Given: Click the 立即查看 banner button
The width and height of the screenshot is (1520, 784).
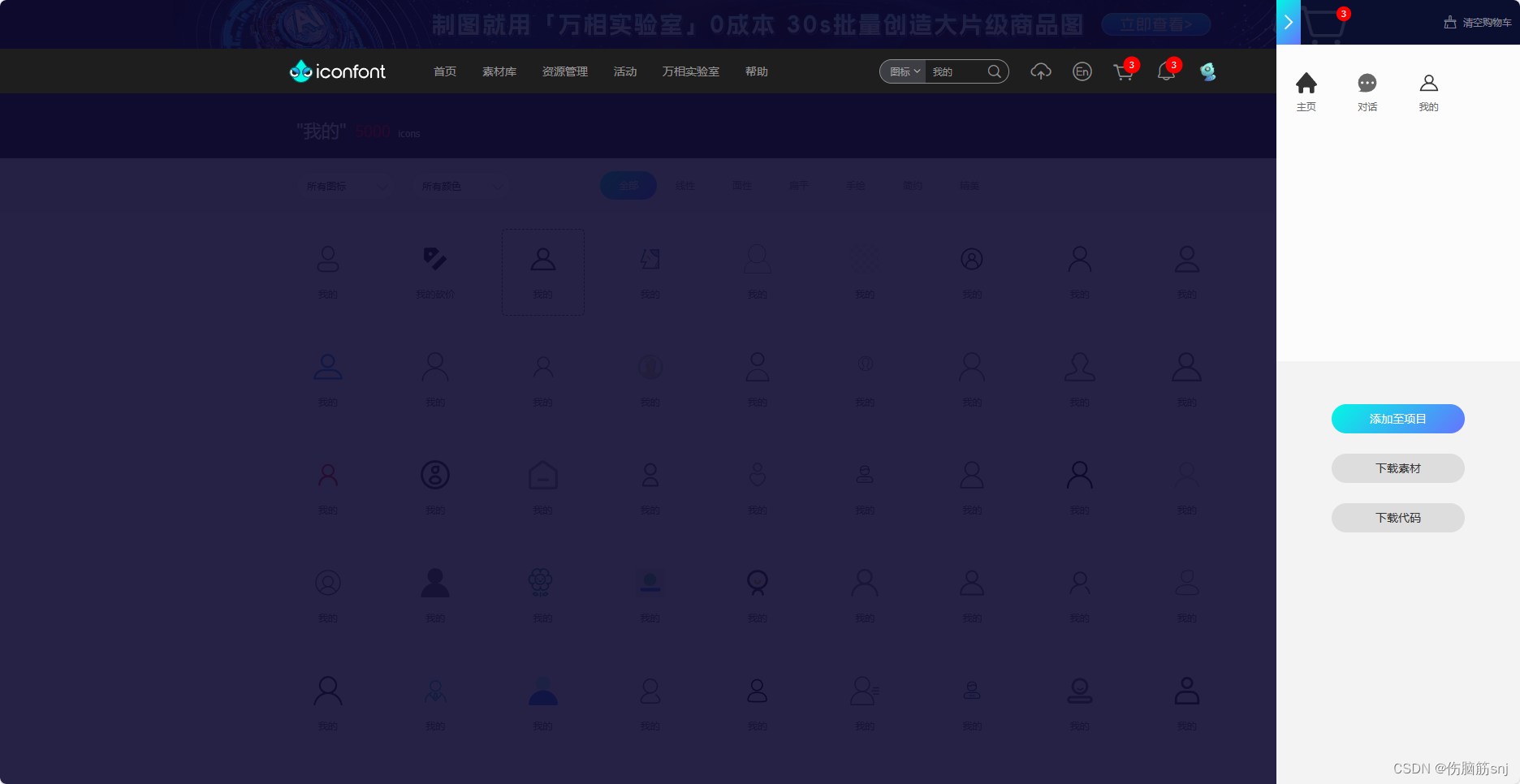Looking at the screenshot, I should pyautogui.click(x=1155, y=24).
